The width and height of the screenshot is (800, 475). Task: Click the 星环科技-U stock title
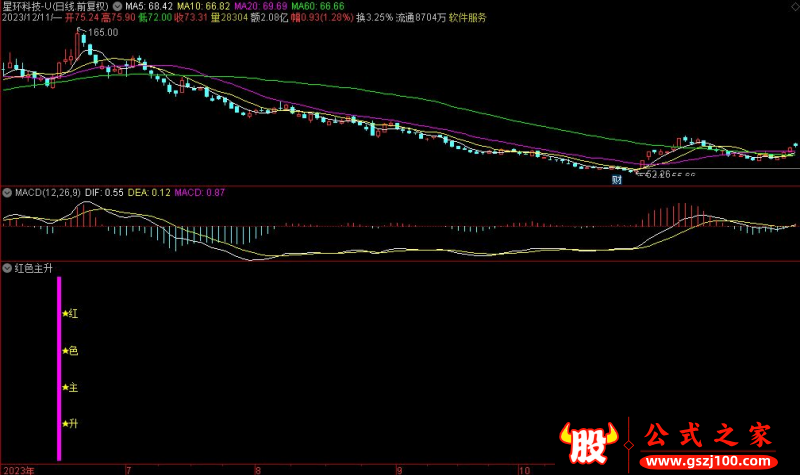28,5
